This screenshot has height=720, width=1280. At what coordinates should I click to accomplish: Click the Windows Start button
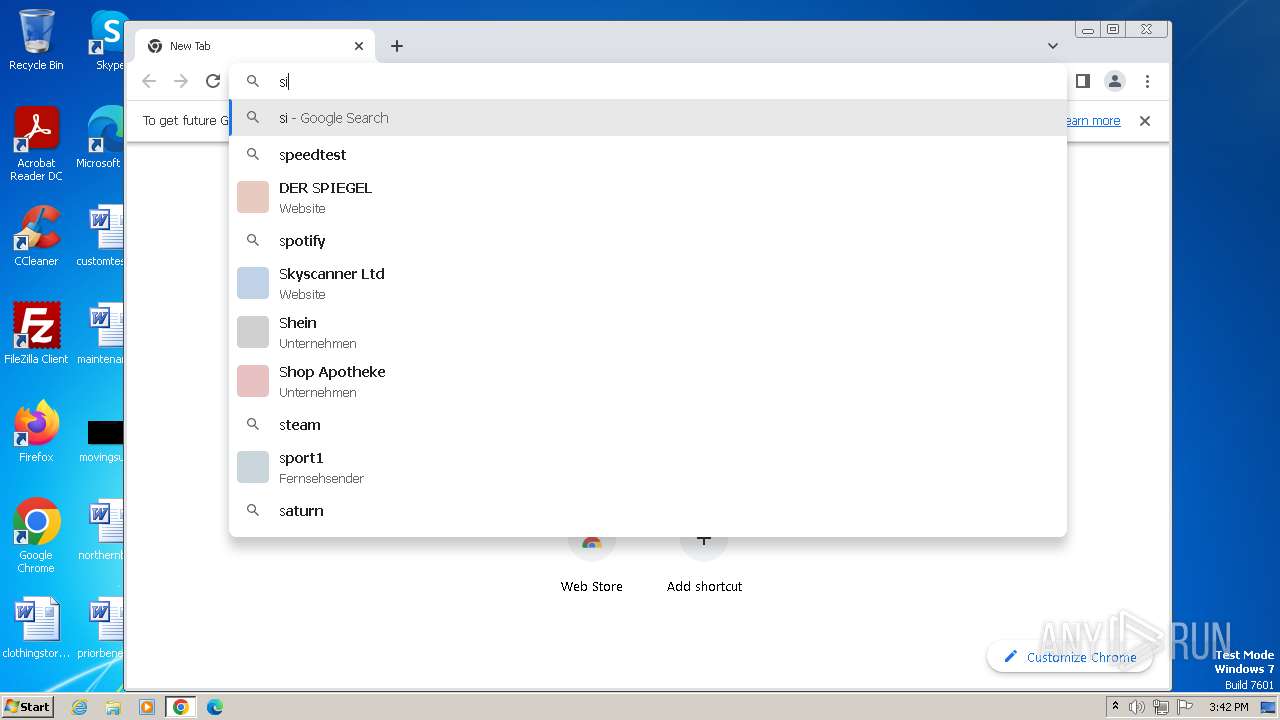click(x=28, y=706)
